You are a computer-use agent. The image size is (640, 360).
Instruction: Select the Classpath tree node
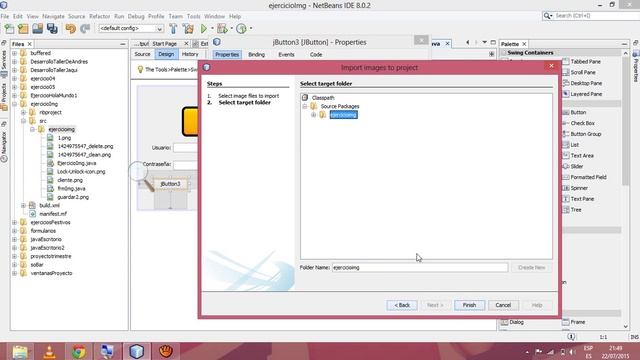point(323,98)
